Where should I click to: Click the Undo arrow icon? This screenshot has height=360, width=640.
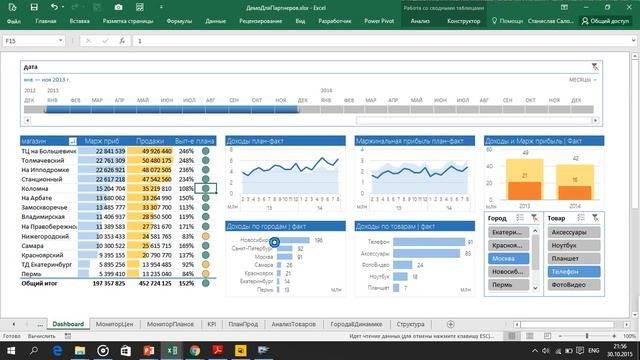pos(54,7)
